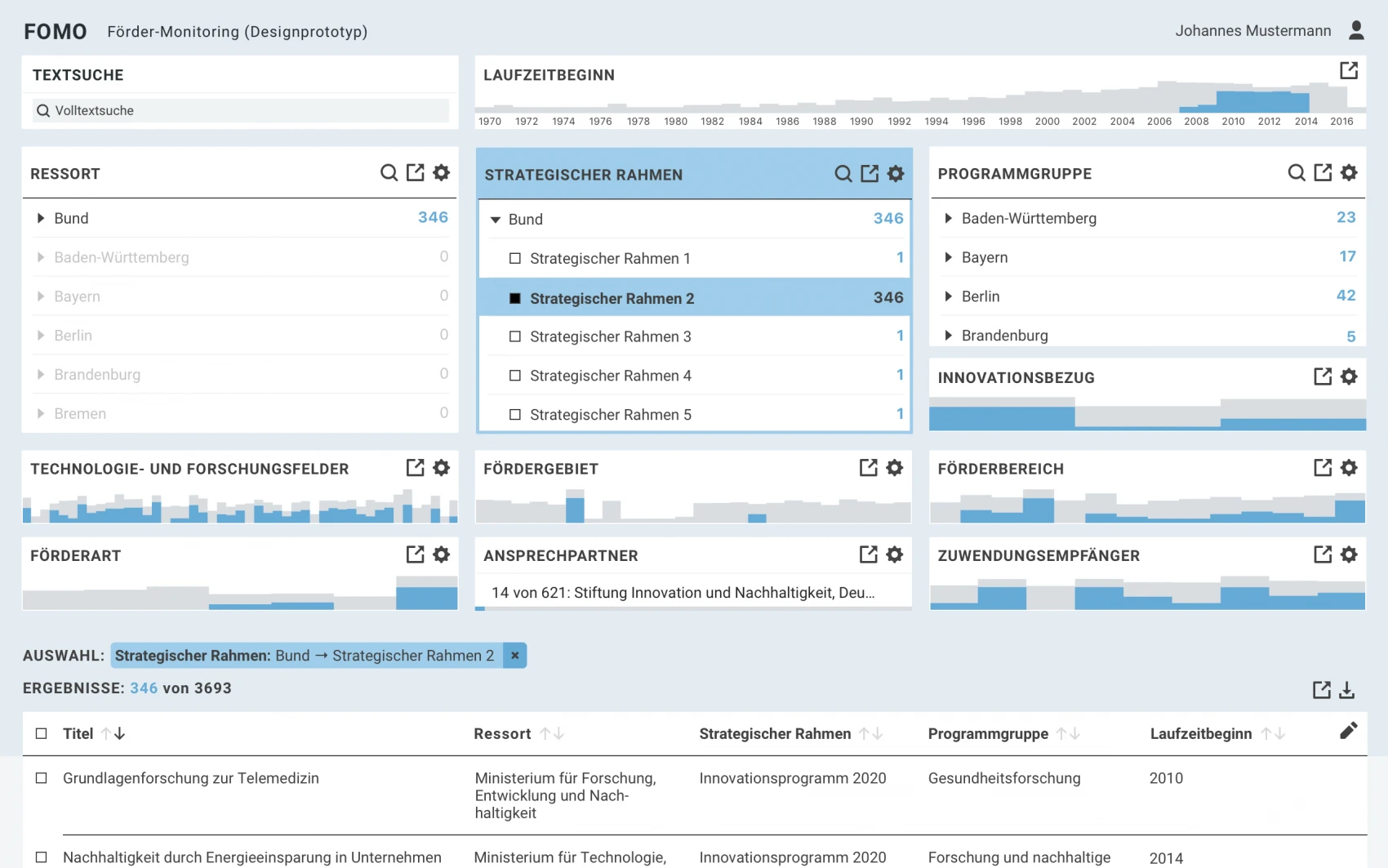The image size is (1388, 868).
Task: Open the user profile icon
Action: (1356, 31)
